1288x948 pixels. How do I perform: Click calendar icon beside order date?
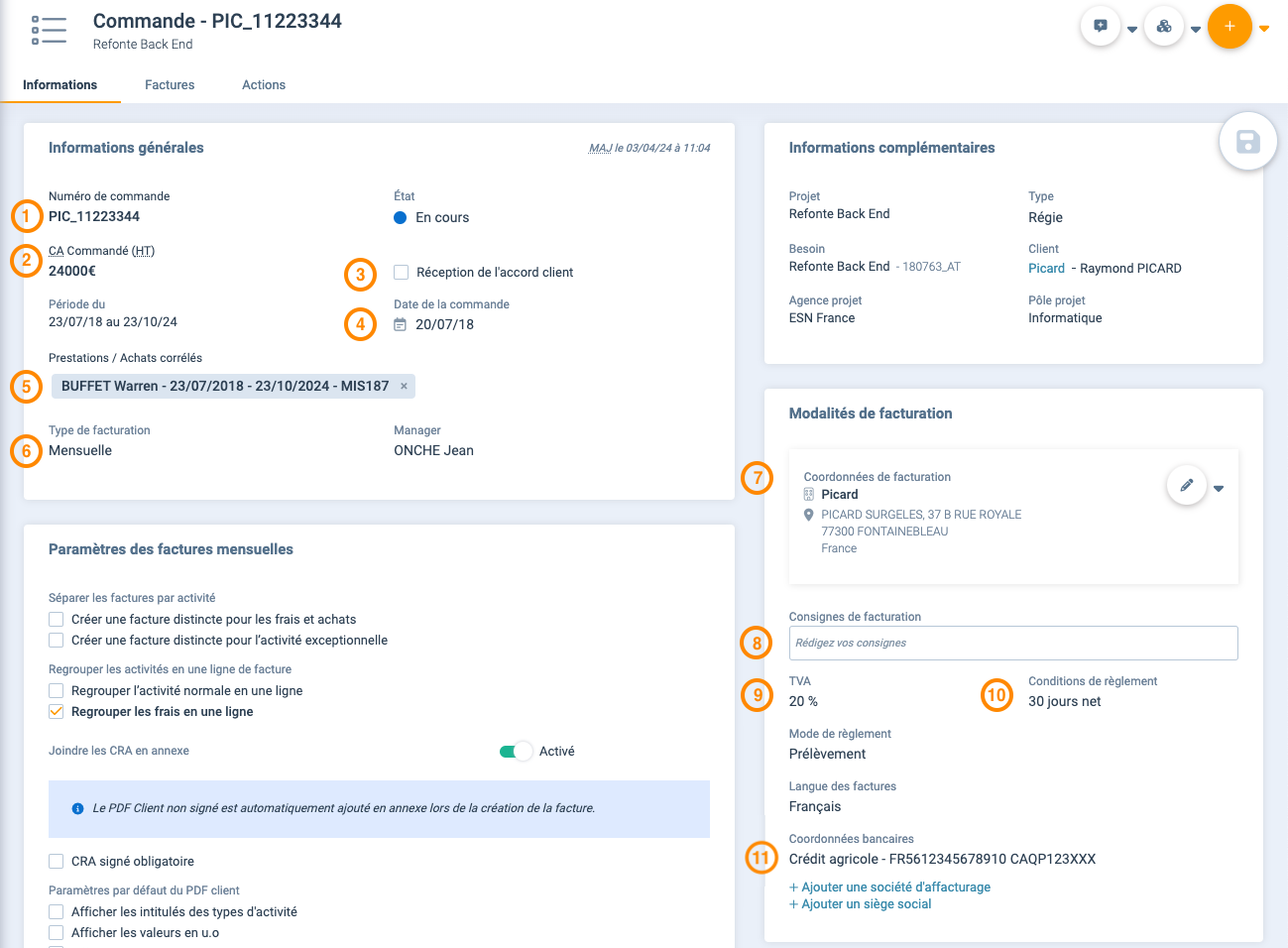[401, 324]
